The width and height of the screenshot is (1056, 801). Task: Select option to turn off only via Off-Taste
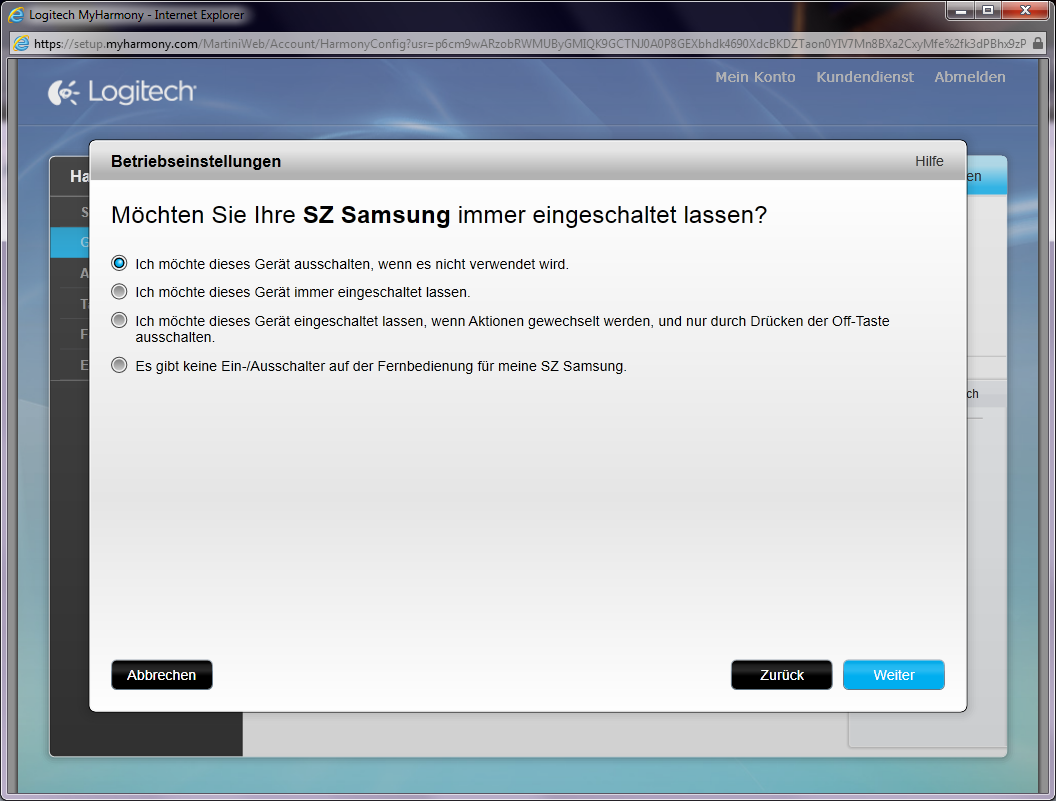119,321
